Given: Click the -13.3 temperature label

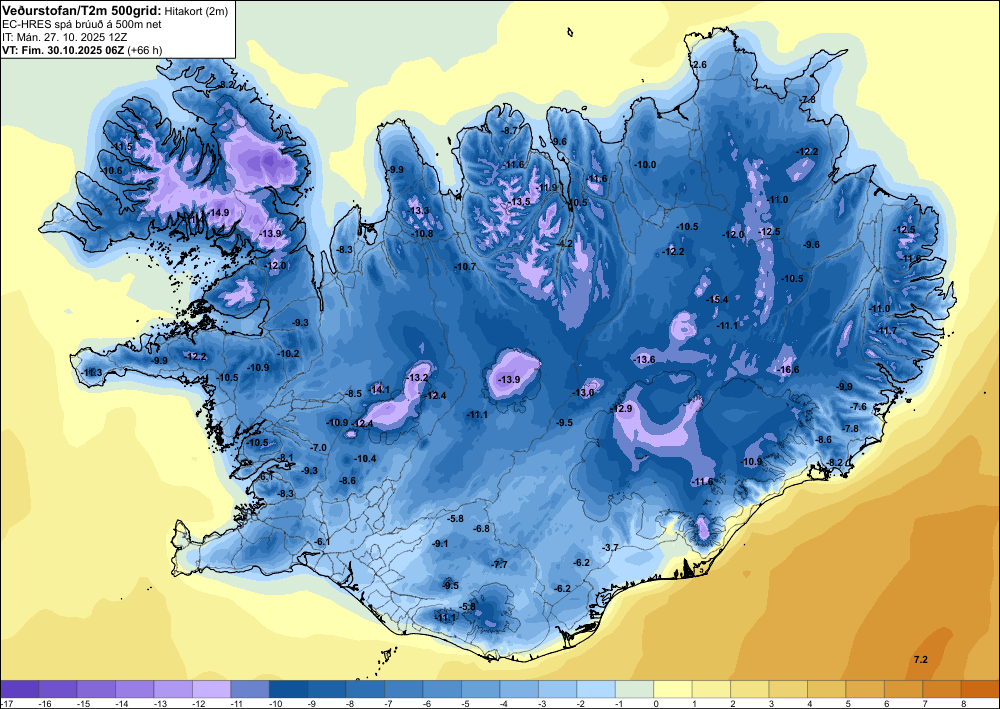Looking at the screenshot, I should (419, 211).
